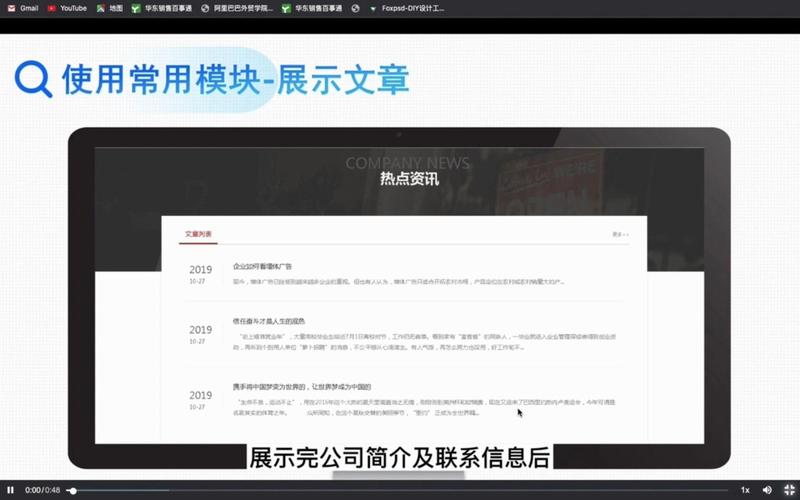Image resolution: width=800 pixels, height=500 pixels.
Task: Open the second 华东销售百事通 bookmark
Action: (312, 8)
